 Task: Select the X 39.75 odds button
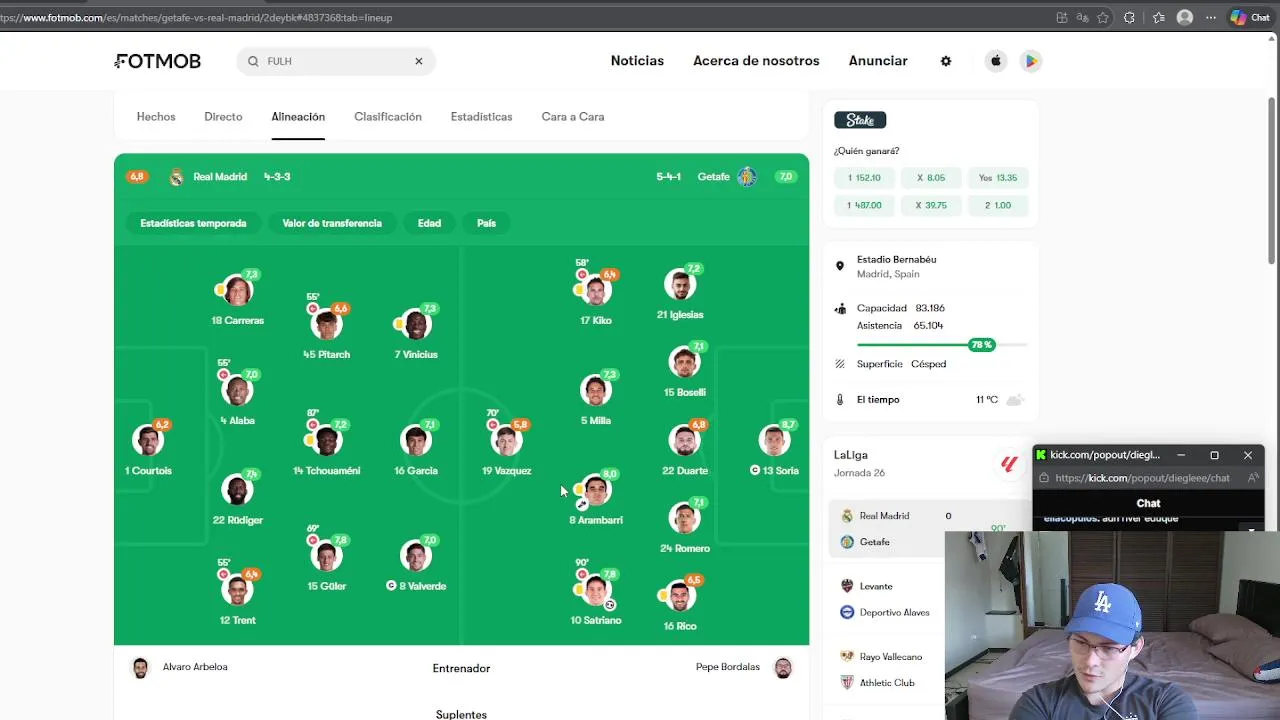931,205
